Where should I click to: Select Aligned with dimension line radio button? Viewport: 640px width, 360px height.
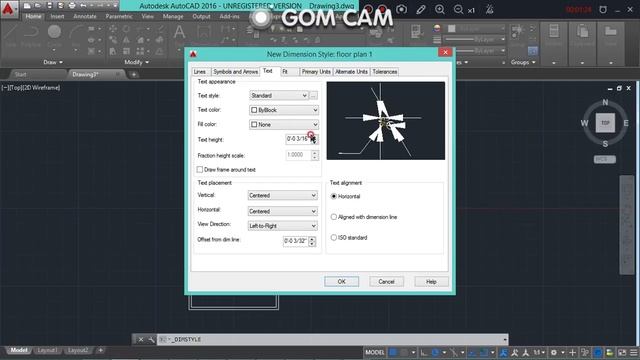pos(333,217)
